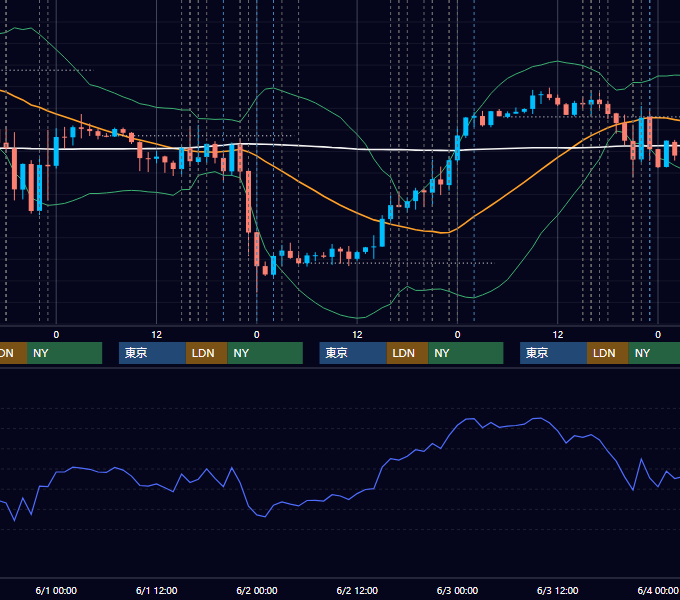Select the LDN session block before 6/2 00:00
The image size is (680, 600).
pyautogui.click(x=206, y=353)
